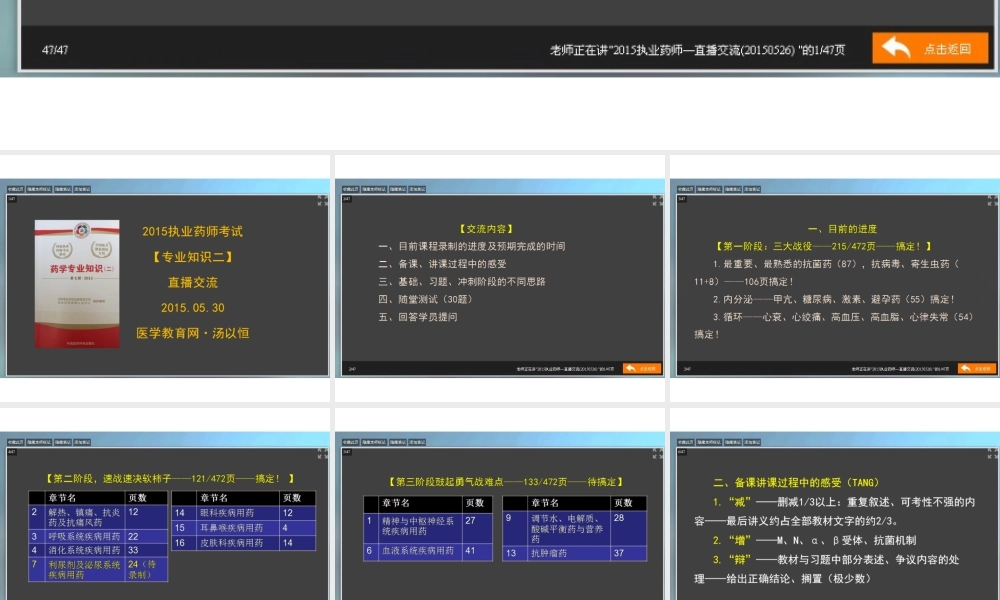The width and height of the screenshot is (1000, 600).
Task: Click fullscreen icon on the 交流内容 slide thumbnail
Action: (657, 200)
